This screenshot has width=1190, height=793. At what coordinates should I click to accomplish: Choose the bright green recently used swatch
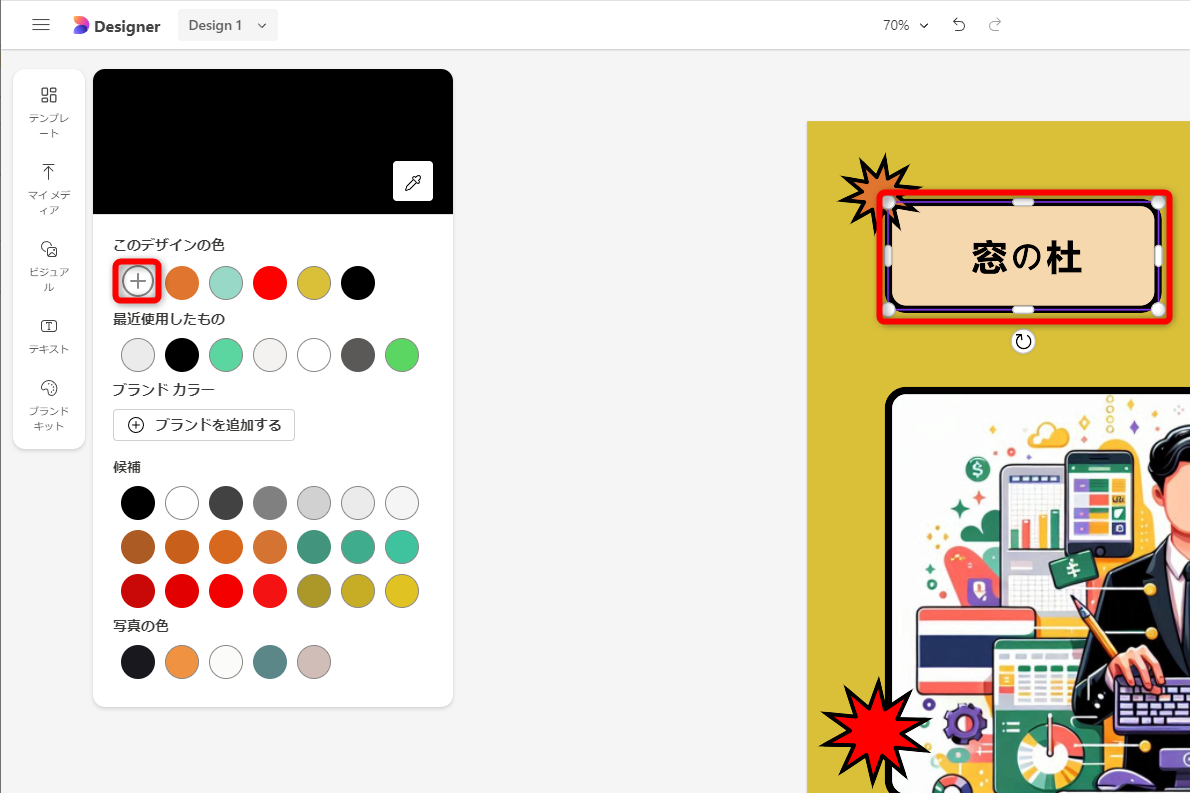pyautogui.click(x=402, y=355)
